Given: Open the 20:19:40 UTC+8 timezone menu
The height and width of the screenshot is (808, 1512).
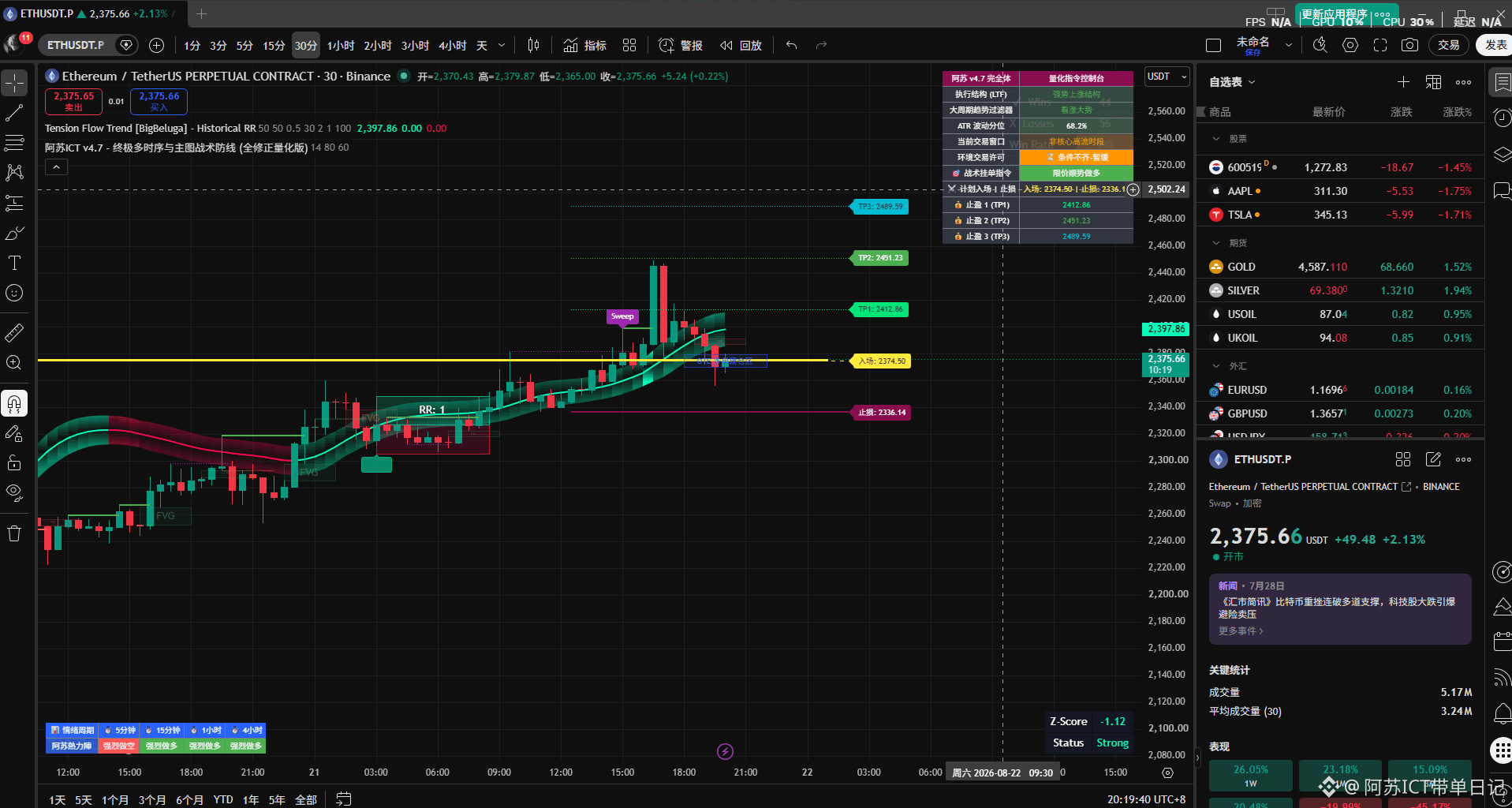Looking at the screenshot, I should (x=1146, y=799).
